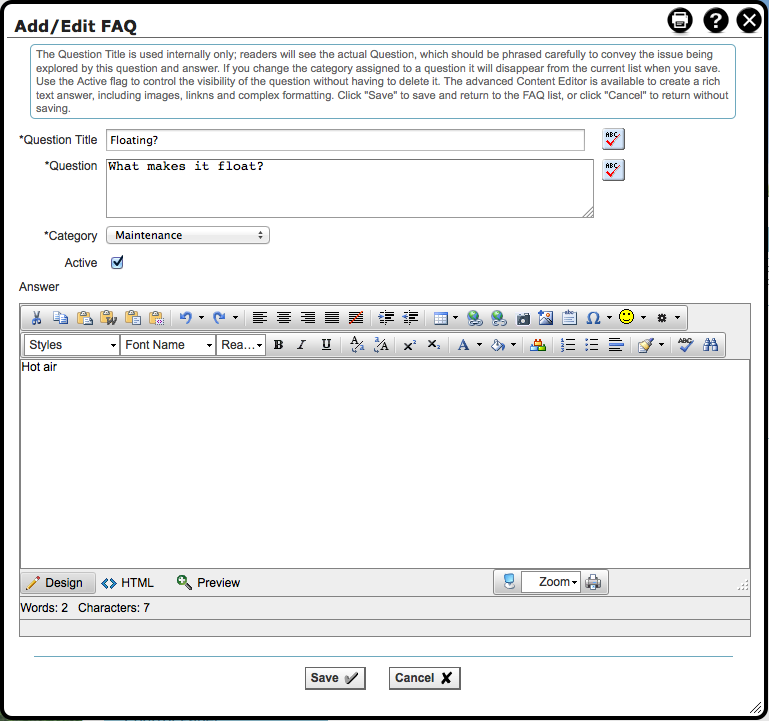The image size is (769, 721).
Task: Uncheck the Active checkbox
Action: click(x=117, y=262)
